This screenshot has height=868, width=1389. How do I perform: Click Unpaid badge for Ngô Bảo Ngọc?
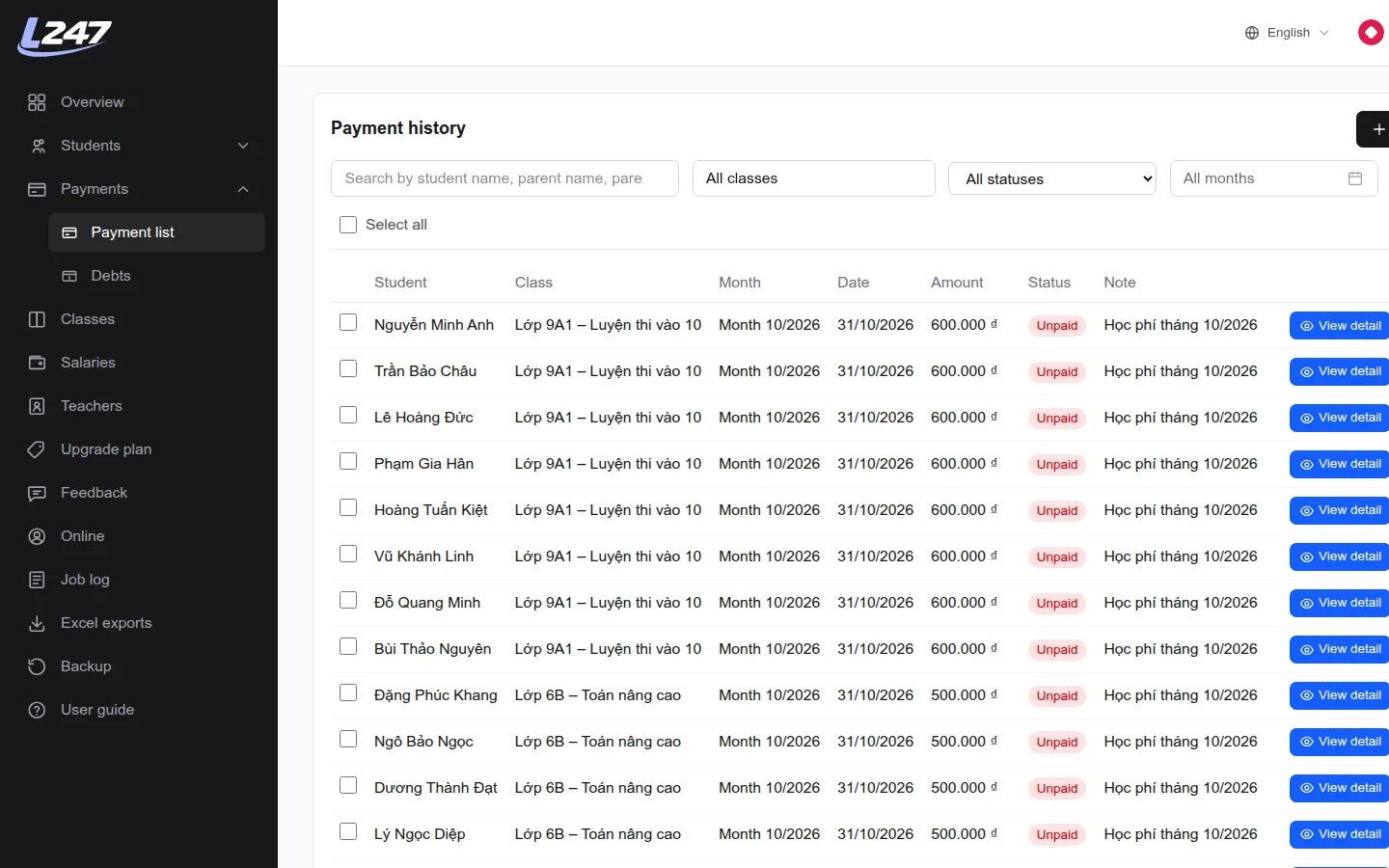click(1057, 743)
